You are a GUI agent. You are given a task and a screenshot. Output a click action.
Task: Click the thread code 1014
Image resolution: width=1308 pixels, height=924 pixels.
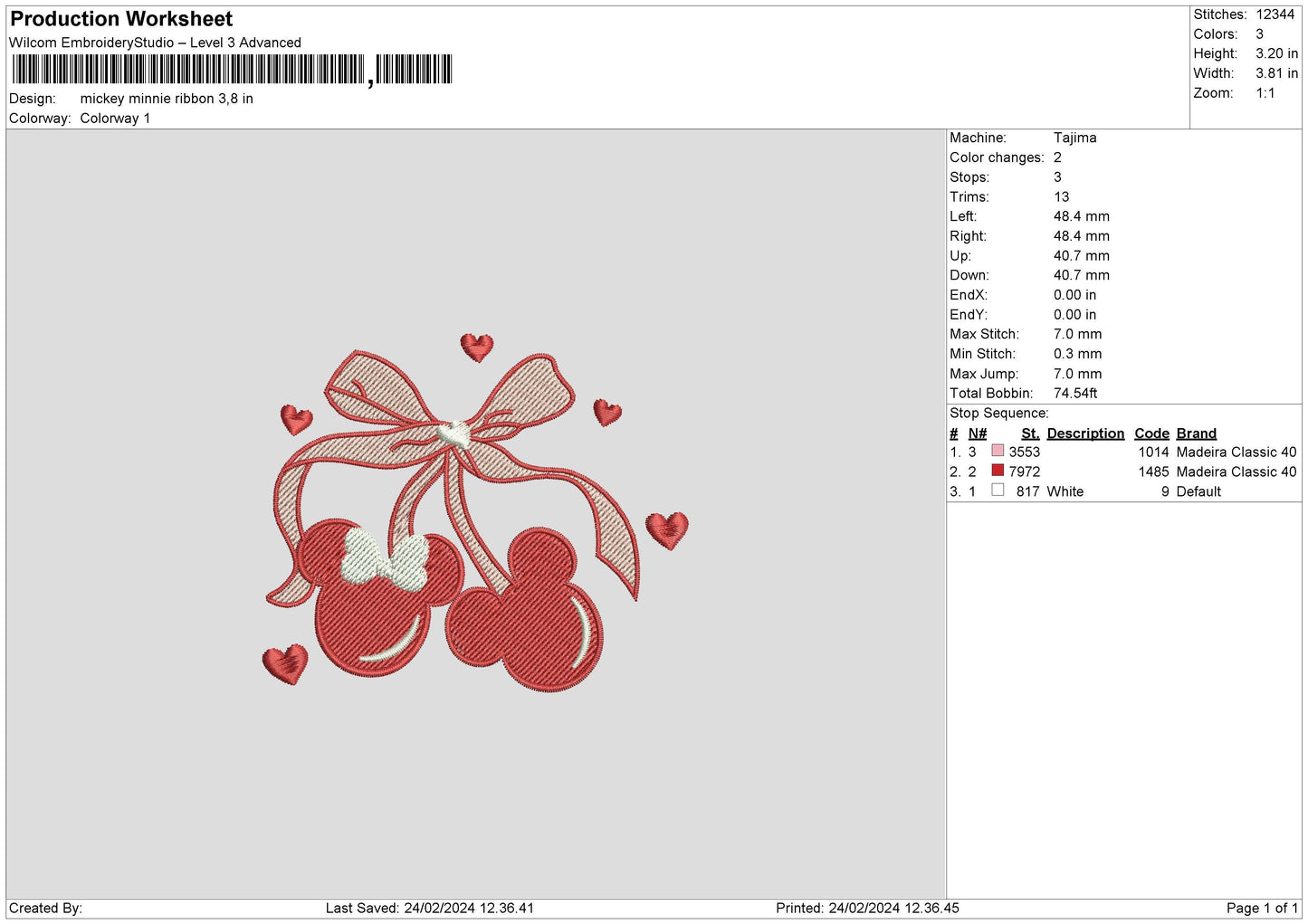(x=1153, y=452)
